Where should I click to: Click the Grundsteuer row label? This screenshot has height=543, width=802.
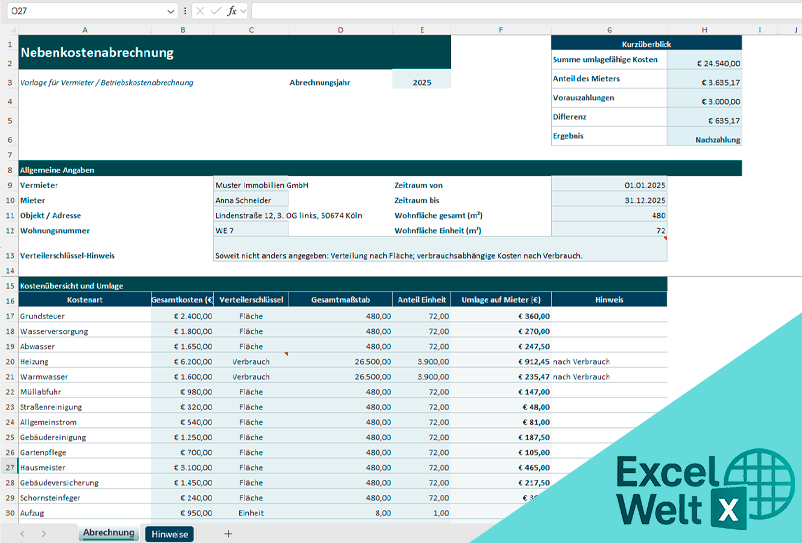click(x=85, y=316)
